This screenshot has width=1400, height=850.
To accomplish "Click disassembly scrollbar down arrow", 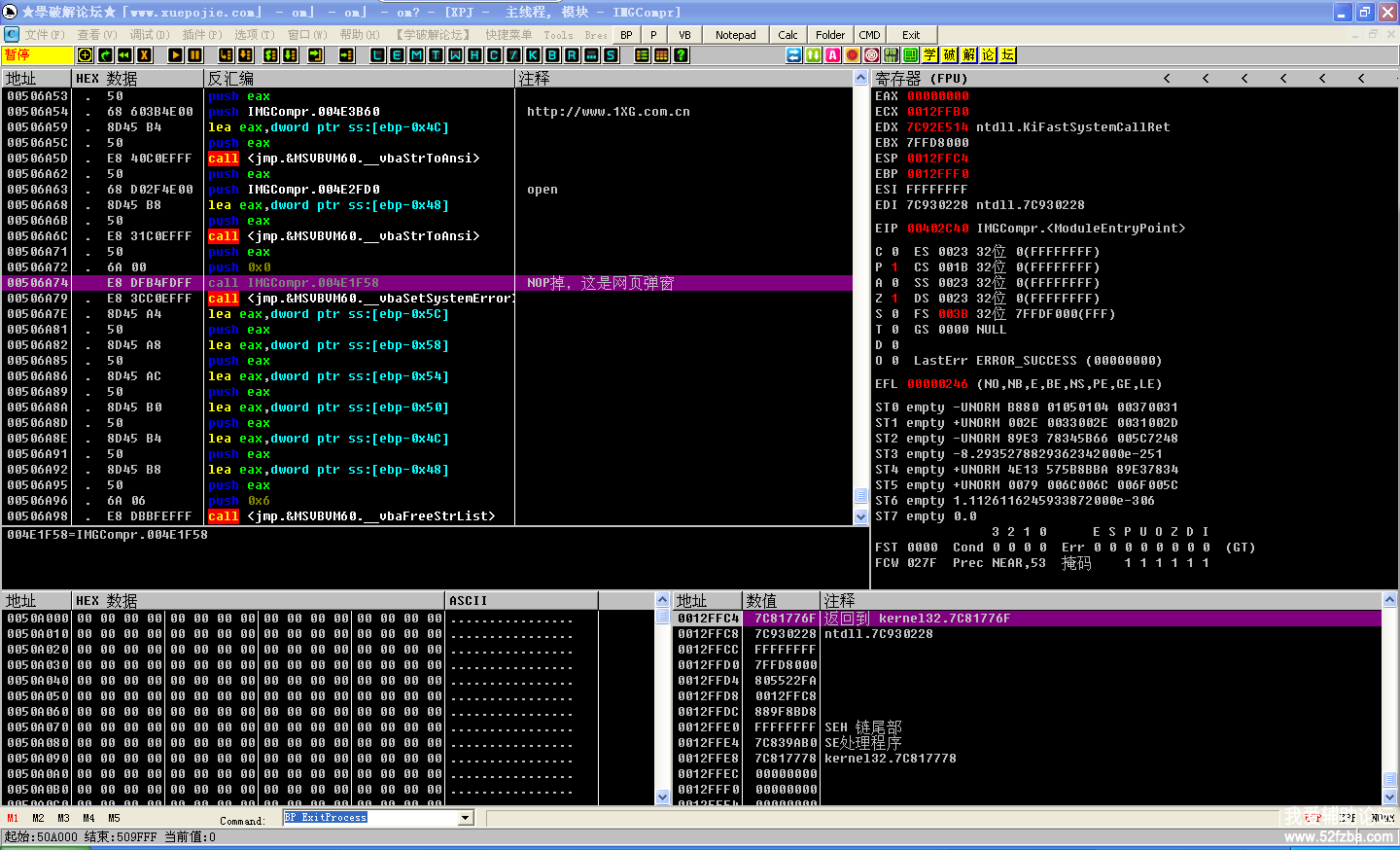I will pos(860,517).
